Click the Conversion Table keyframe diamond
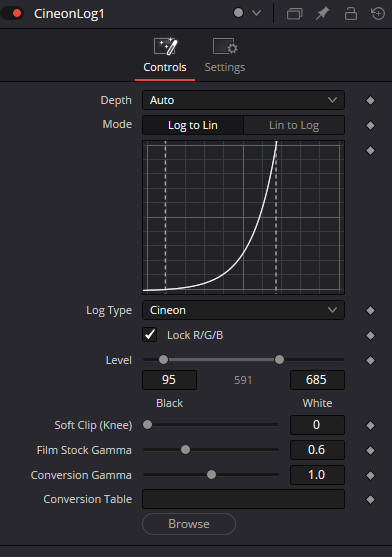 (370, 499)
